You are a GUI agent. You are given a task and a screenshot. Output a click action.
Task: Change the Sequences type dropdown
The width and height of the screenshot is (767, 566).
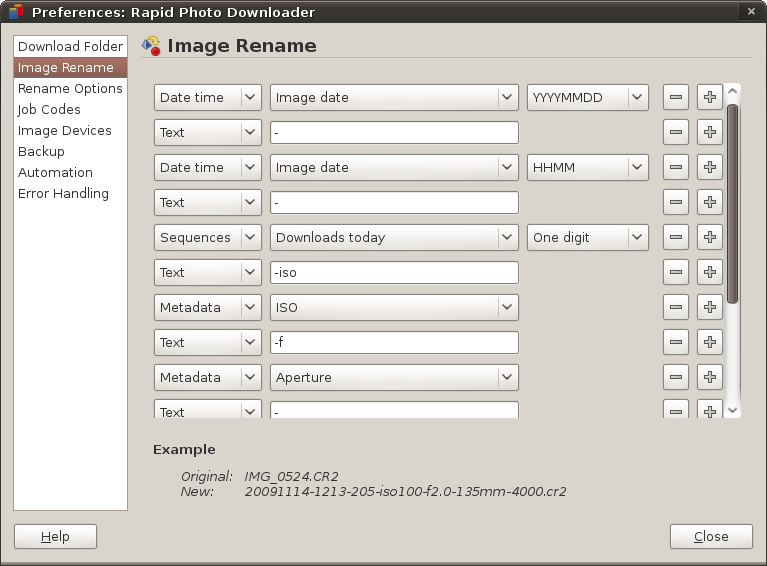(x=207, y=237)
